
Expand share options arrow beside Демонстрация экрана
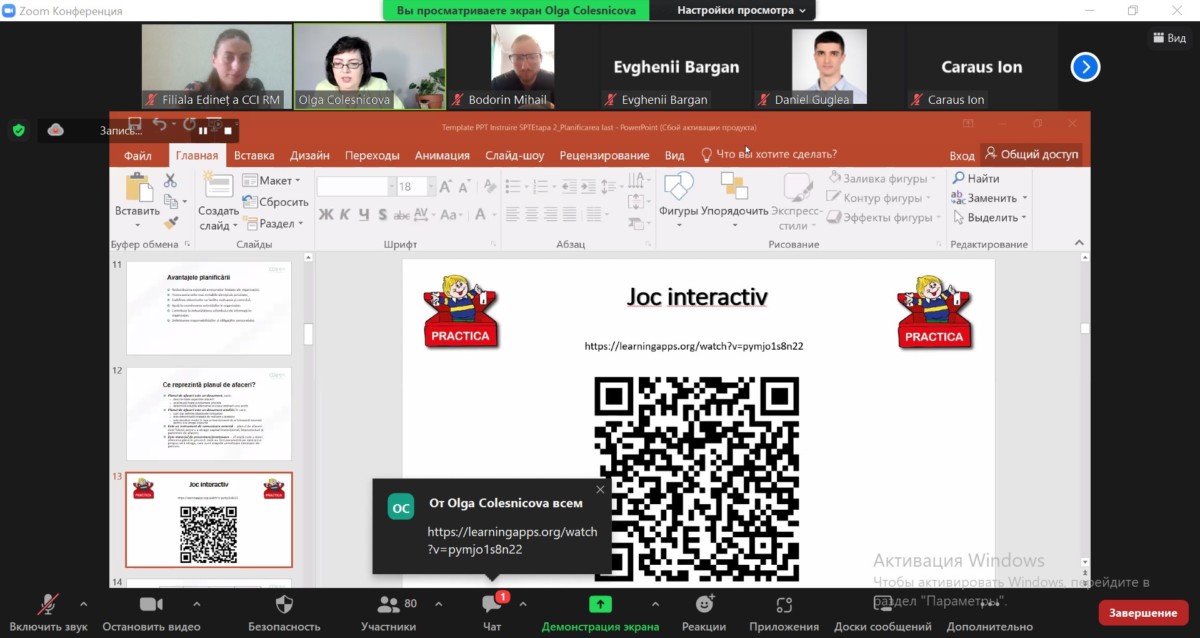(x=655, y=604)
